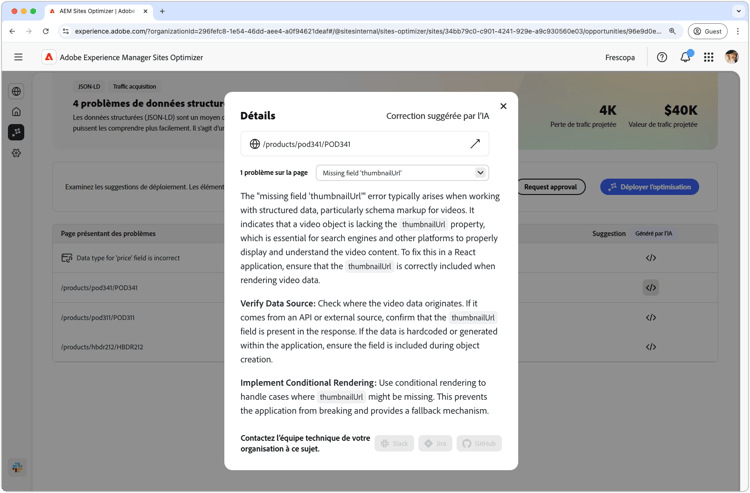The height and width of the screenshot is (493, 750).
Task: Click the Adobe logo icon
Action: (49, 57)
